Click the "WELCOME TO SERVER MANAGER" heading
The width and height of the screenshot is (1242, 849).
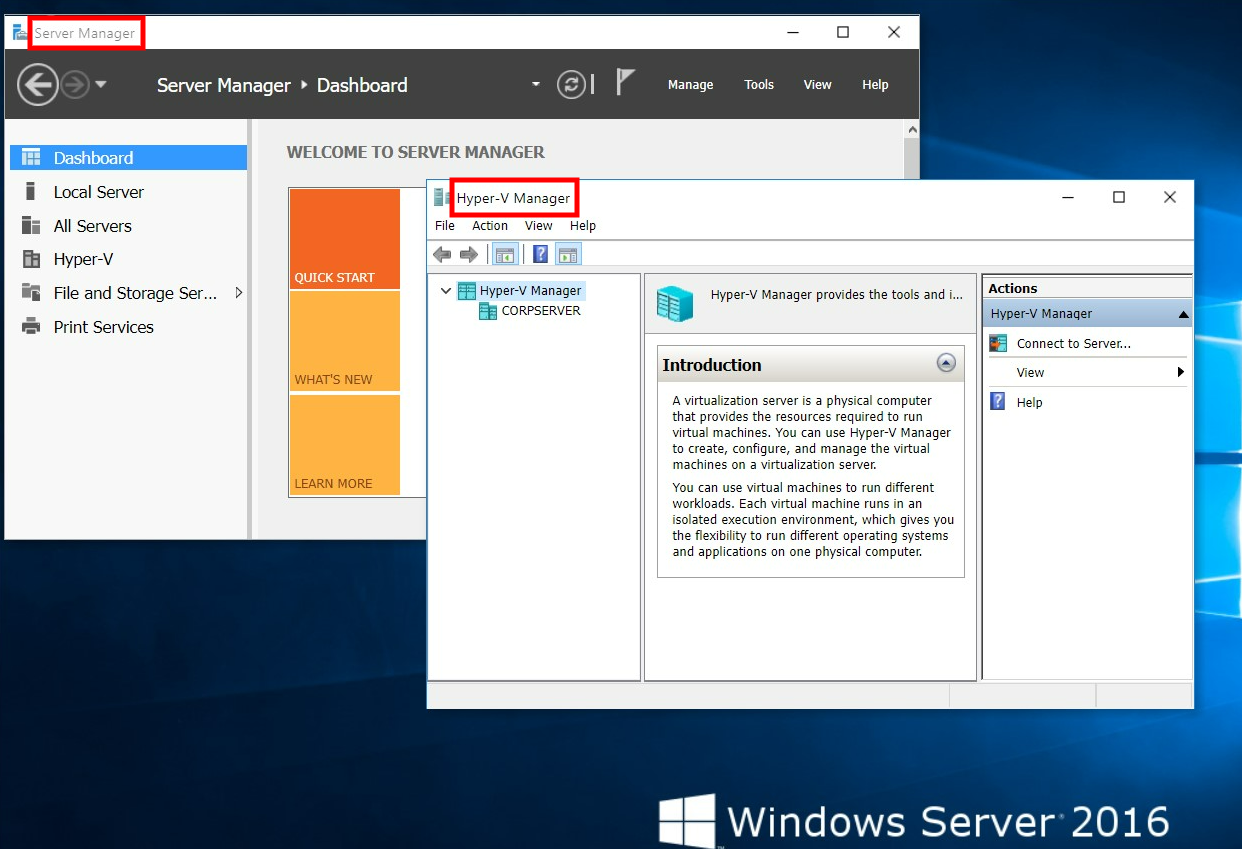pyautogui.click(x=416, y=152)
